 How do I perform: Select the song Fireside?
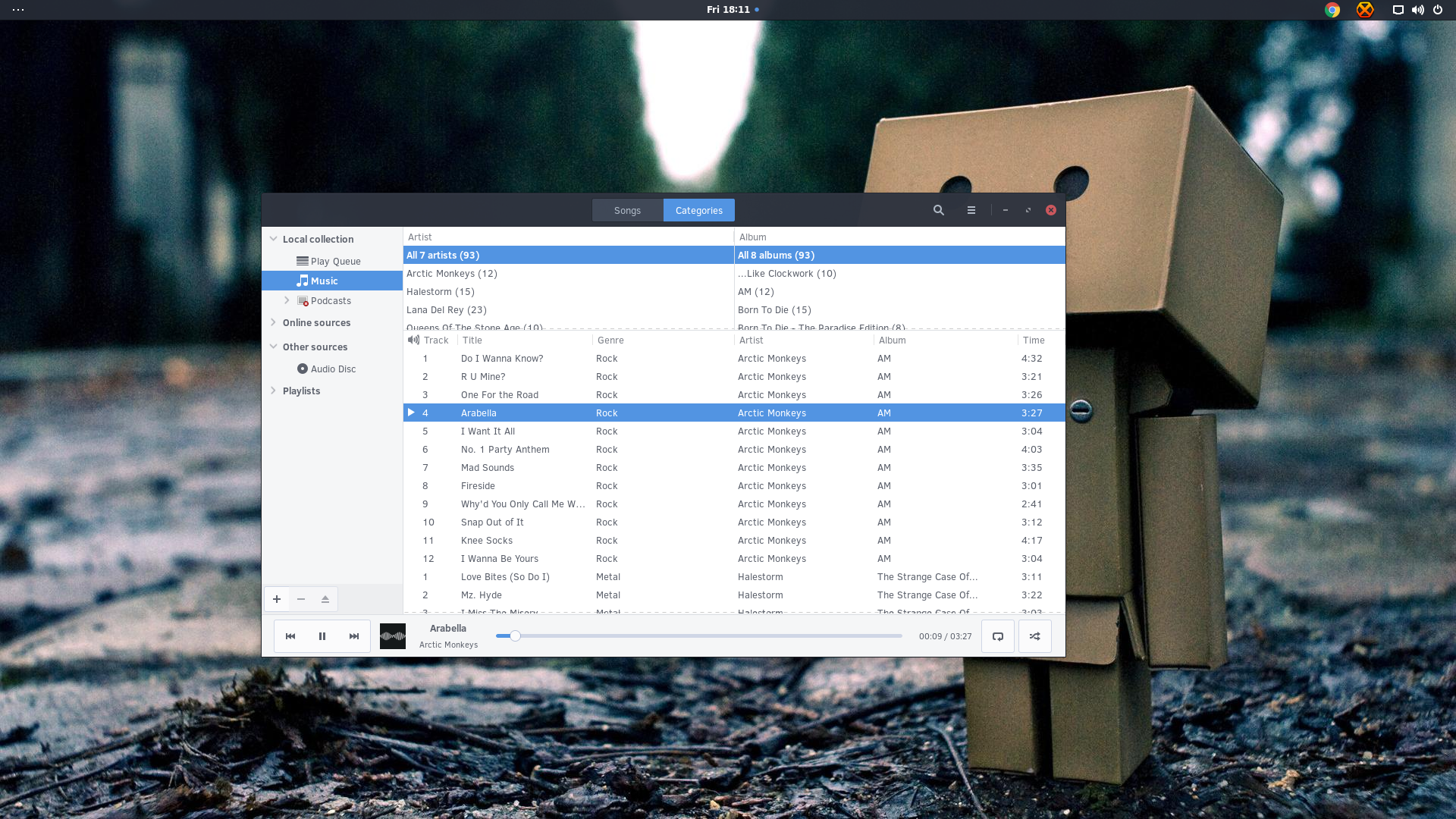coord(734,485)
